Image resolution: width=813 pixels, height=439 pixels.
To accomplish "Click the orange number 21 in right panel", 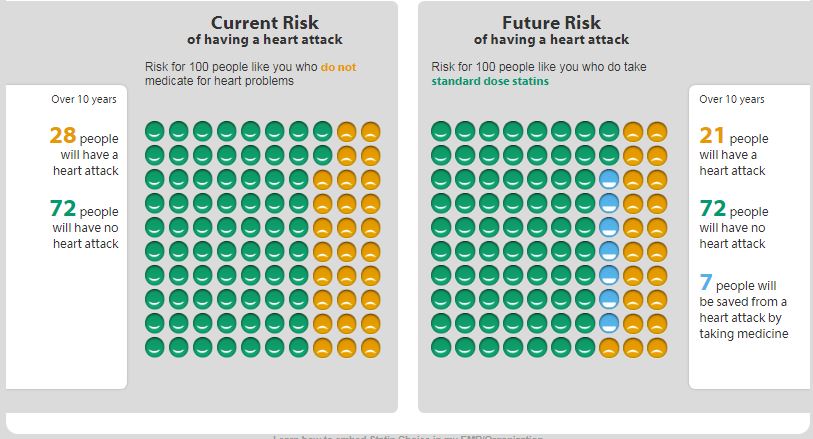I will [712, 135].
